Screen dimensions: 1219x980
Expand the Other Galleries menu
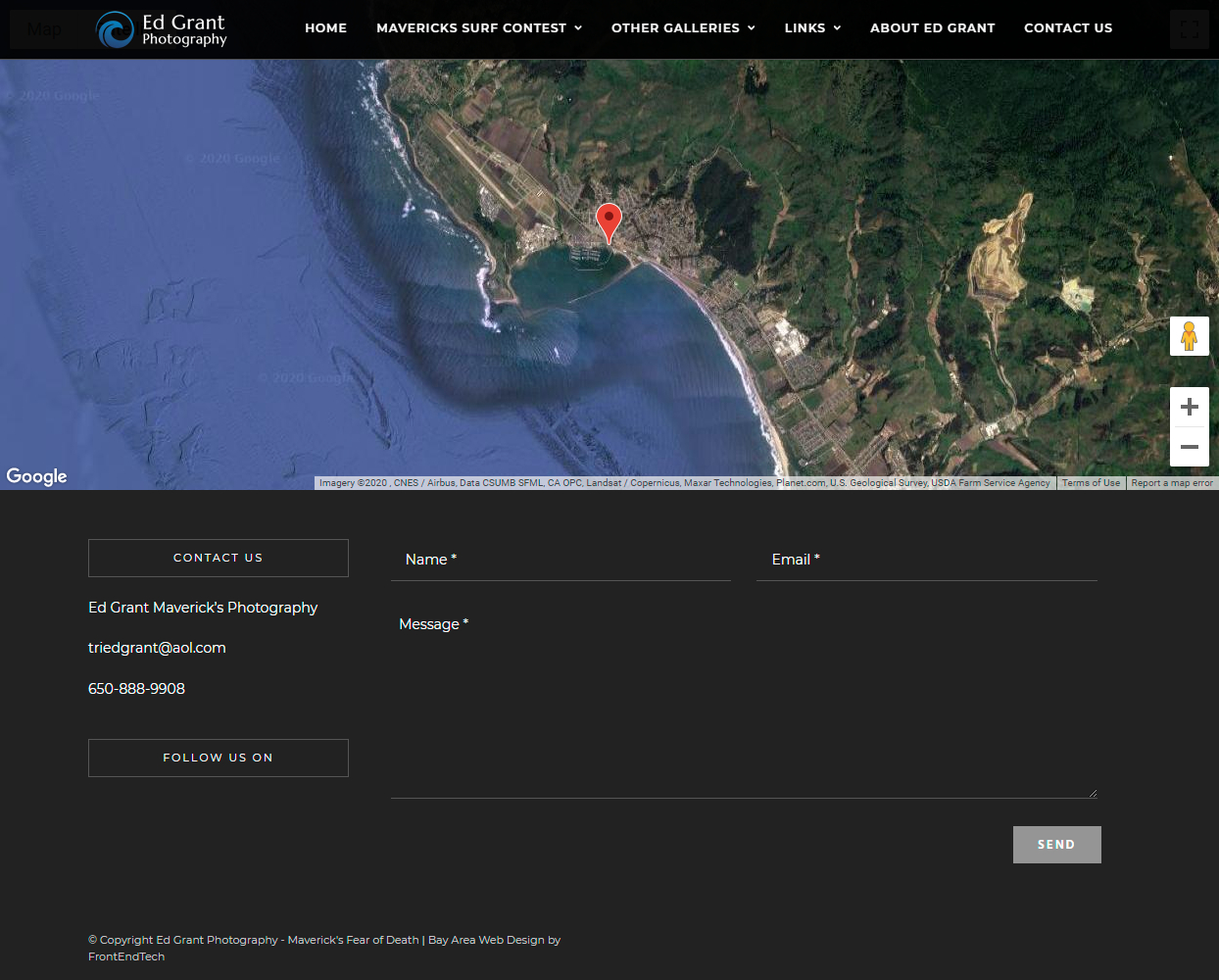683,28
